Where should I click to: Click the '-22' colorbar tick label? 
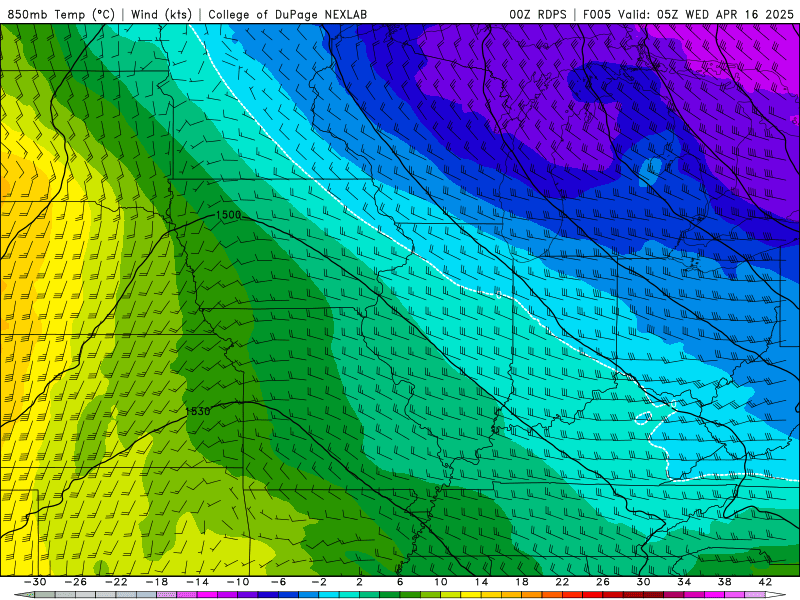point(116,582)
